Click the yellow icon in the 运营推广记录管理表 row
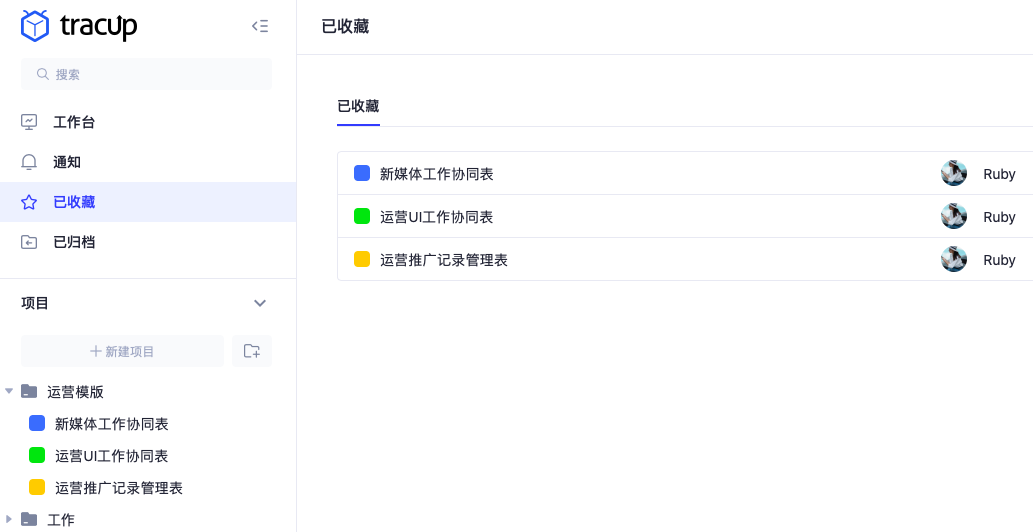This screenshot has height=532, width=1033. (x=362, y=259)
